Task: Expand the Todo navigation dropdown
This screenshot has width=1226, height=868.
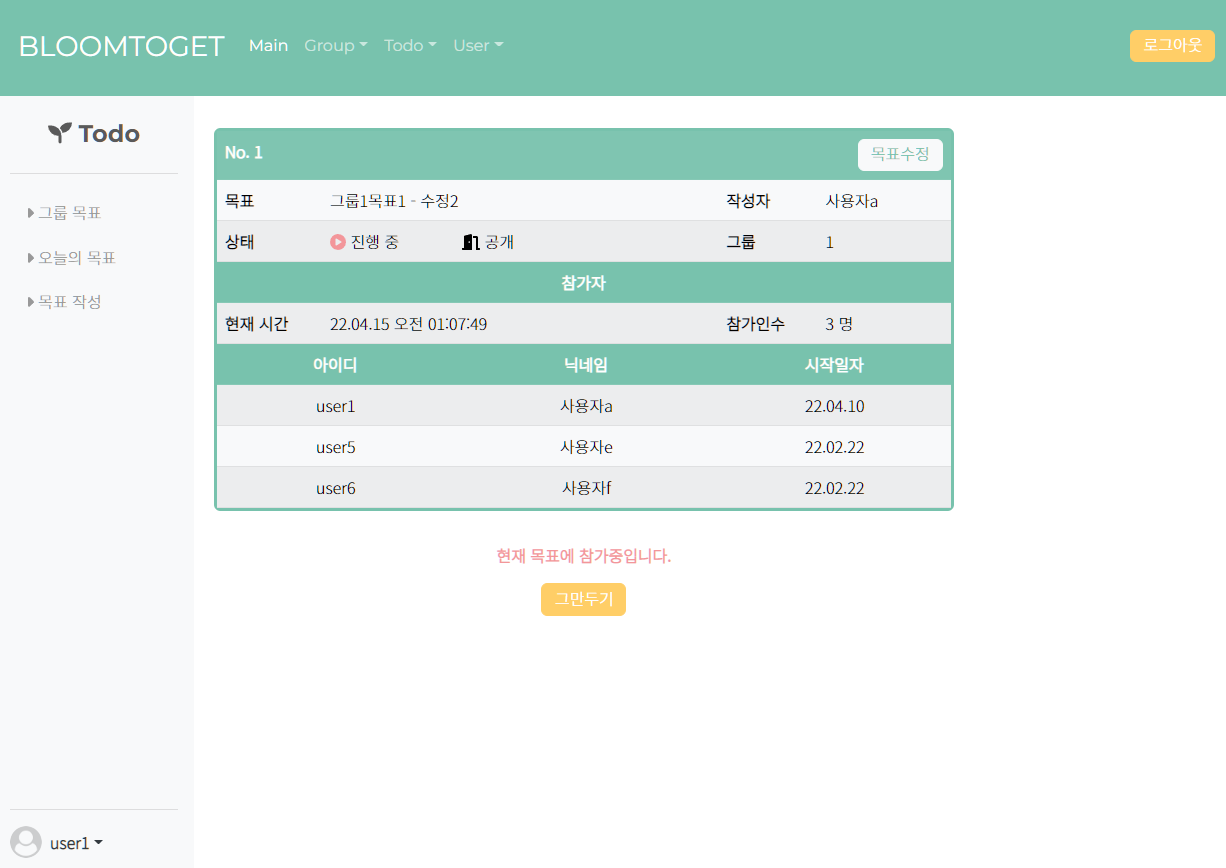Action: (x=410, y=46)
